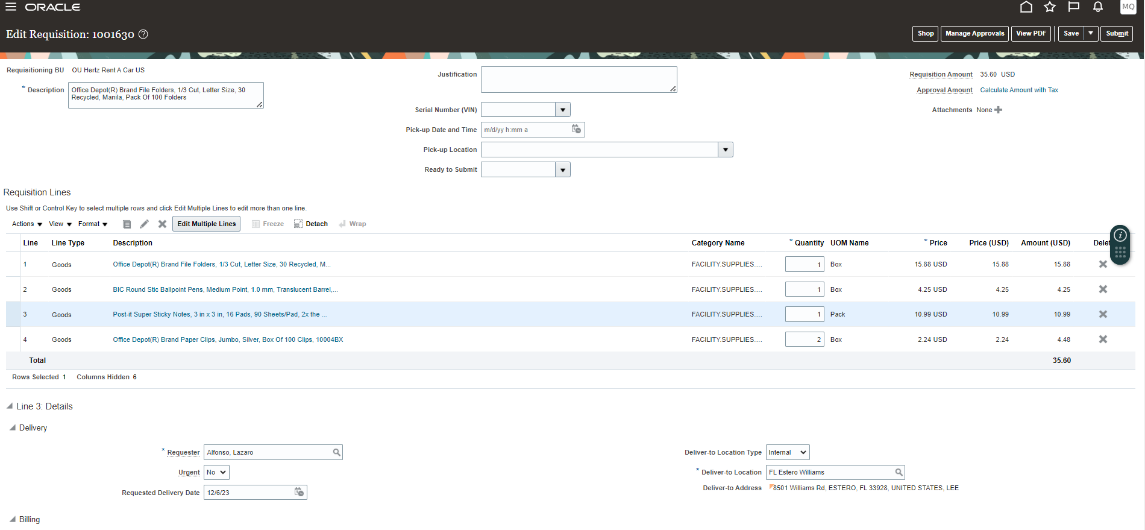Screen dimensions: 1145x530
Task: Click Manage Approvals button
Action: tap(974, 34)
